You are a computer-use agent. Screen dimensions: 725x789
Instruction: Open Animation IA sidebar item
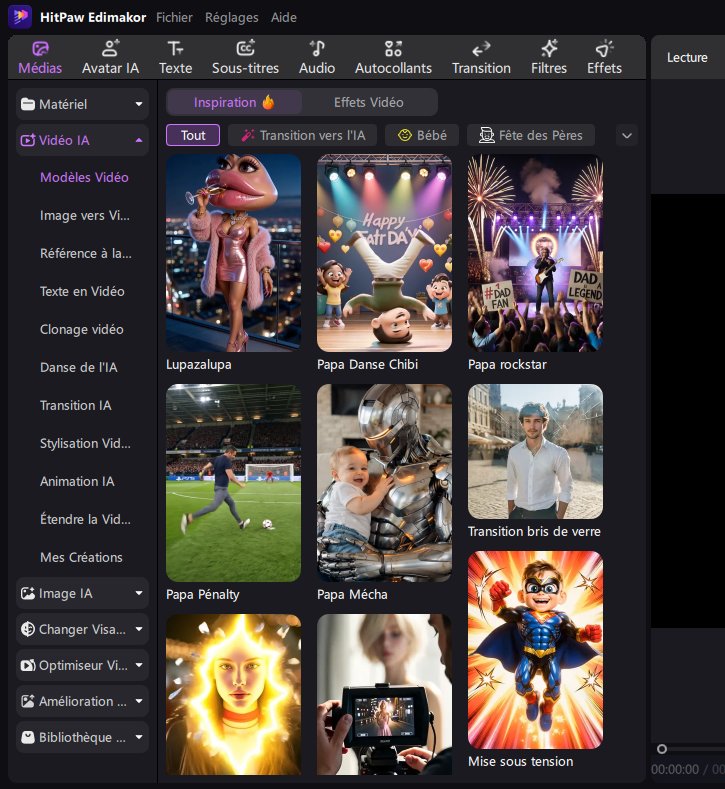point(77,481)
